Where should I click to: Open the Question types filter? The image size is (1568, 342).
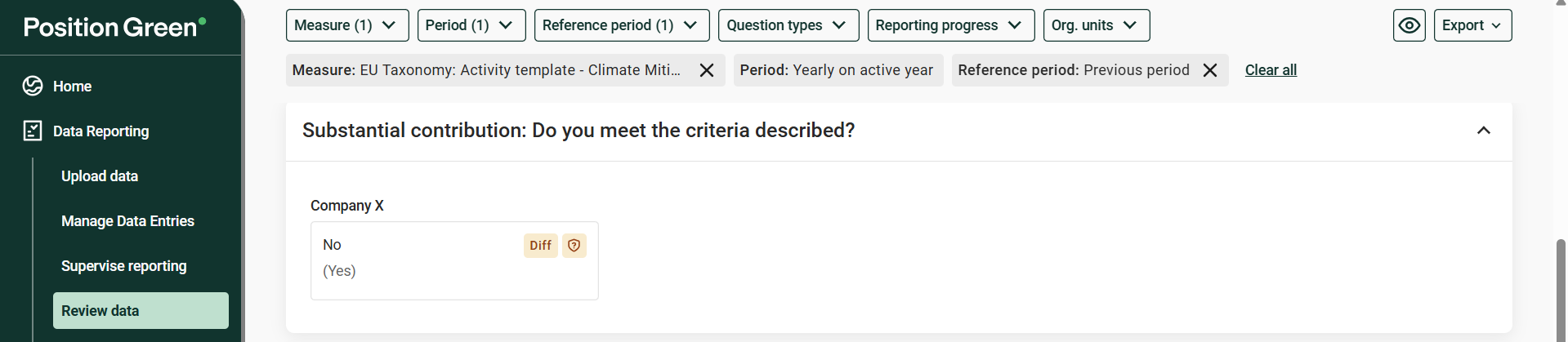pos(788,25)
